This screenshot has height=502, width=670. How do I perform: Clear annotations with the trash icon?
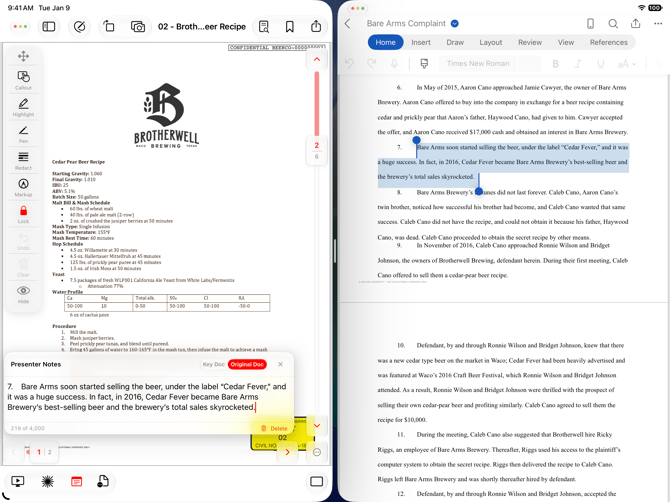24,267
